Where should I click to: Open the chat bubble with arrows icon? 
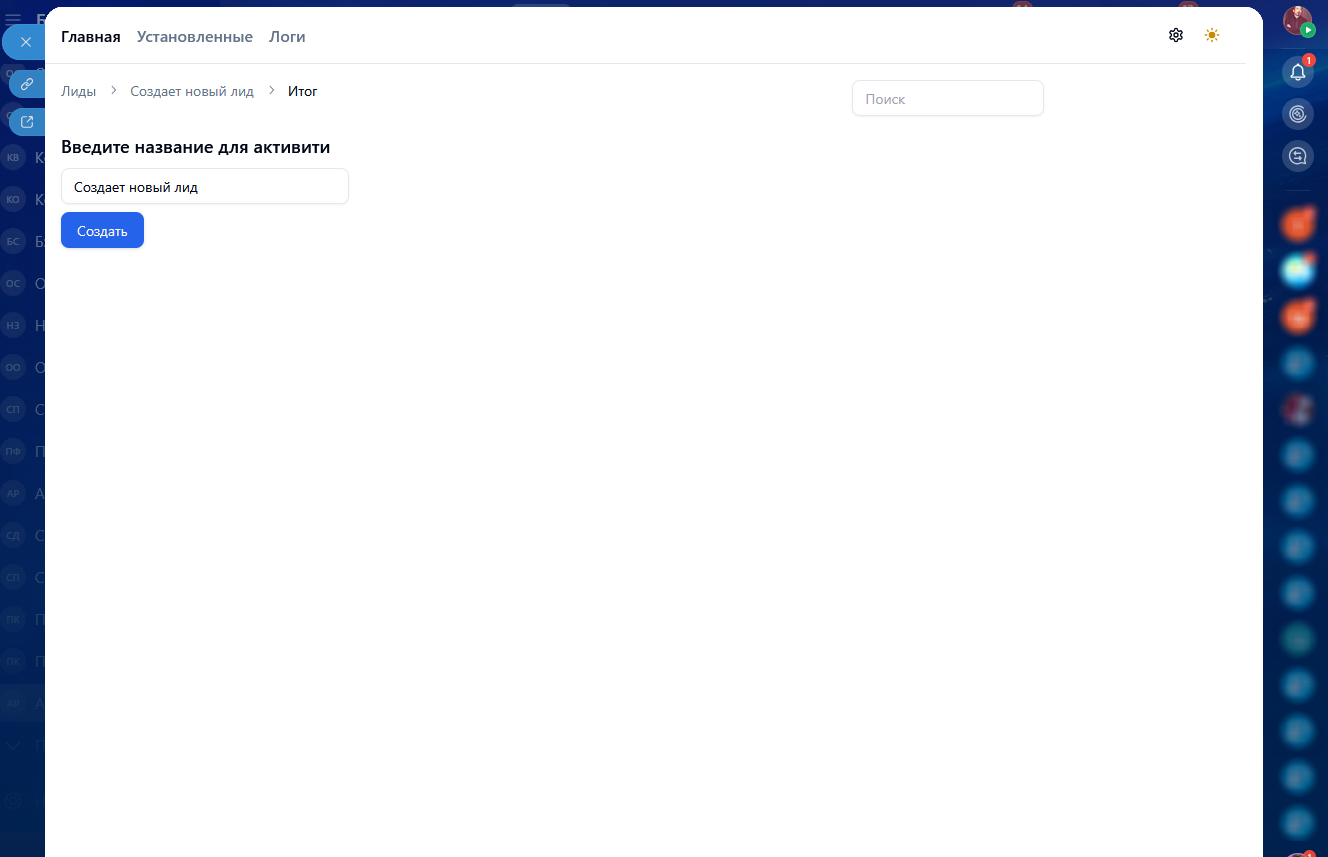point(1298,156)
